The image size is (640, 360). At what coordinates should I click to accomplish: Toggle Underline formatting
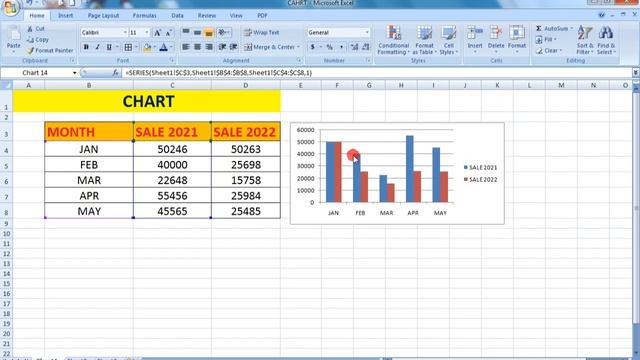click(109, 47)
